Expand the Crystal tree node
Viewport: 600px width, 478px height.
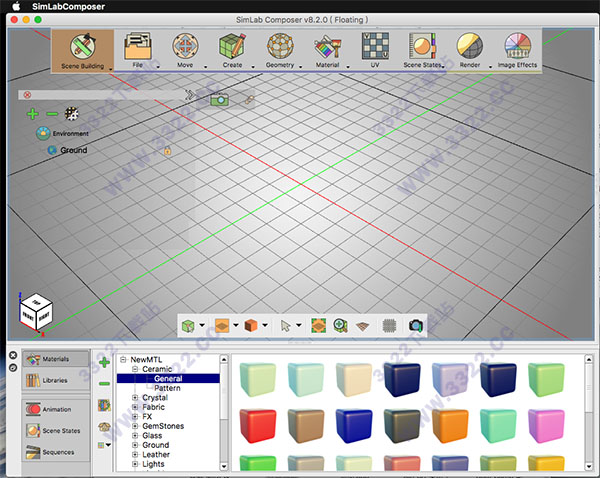135,397
